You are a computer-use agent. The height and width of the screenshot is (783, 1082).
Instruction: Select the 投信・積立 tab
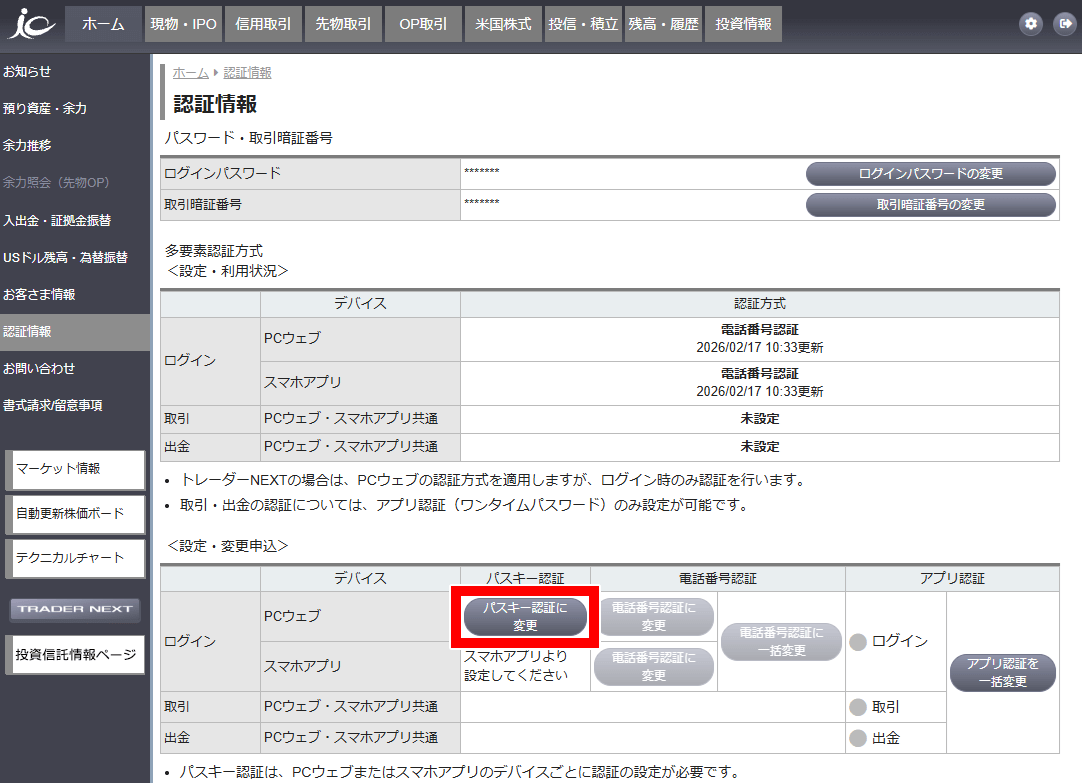click(583, 23)
